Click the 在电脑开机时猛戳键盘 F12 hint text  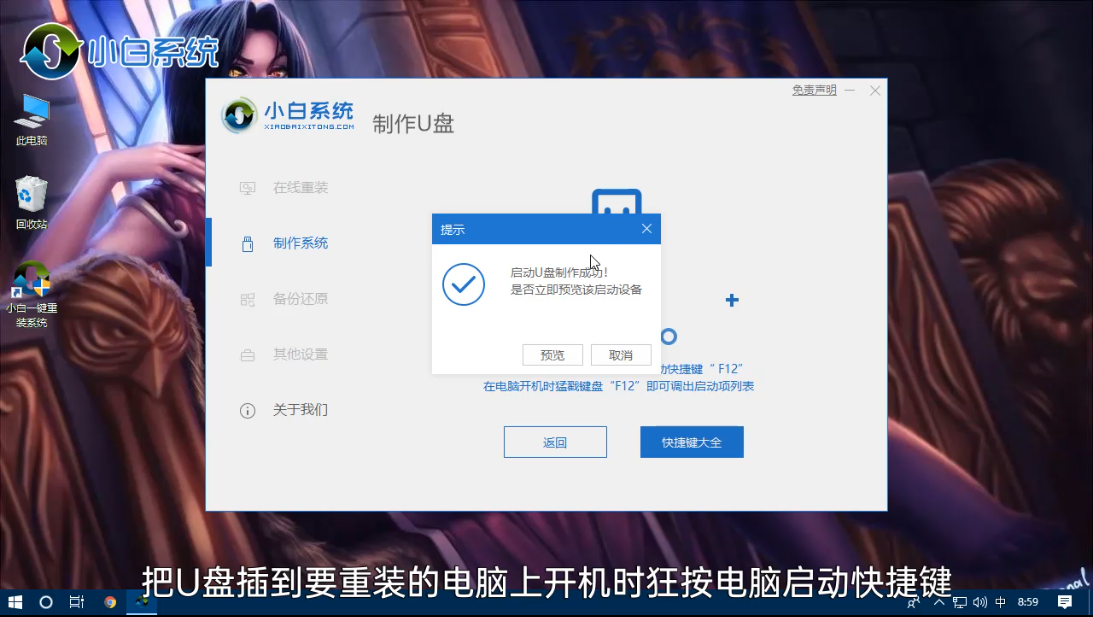pyautogui.click(x=618, y=386)
